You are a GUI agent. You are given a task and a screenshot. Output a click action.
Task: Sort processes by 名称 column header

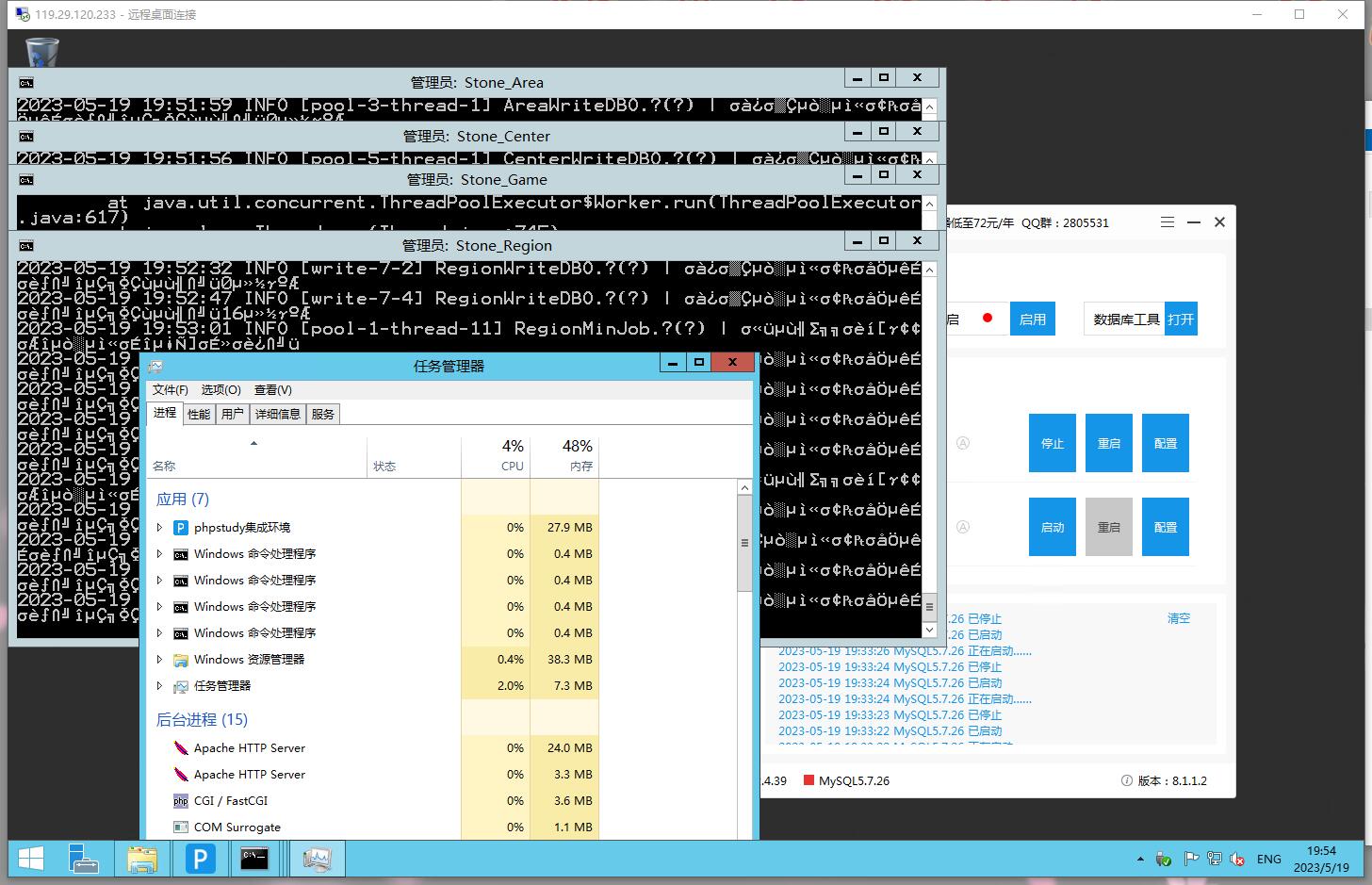pyautogui.click(x=257, y=457)
